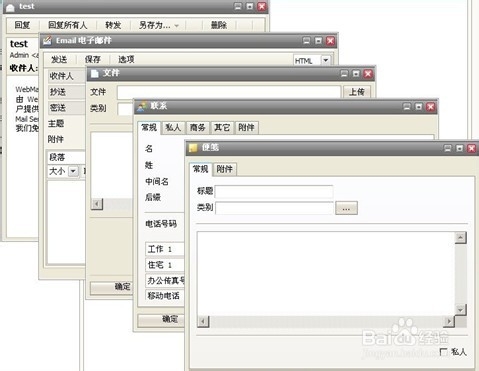Close the Contact (联系) window

pos(431,107)
